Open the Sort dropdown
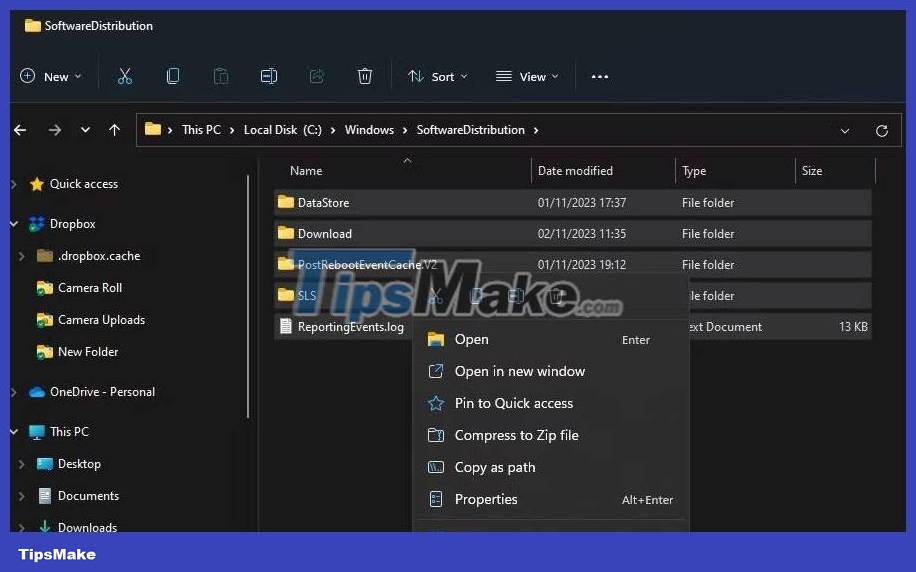The image size is (916, 572). coord(438,77)
